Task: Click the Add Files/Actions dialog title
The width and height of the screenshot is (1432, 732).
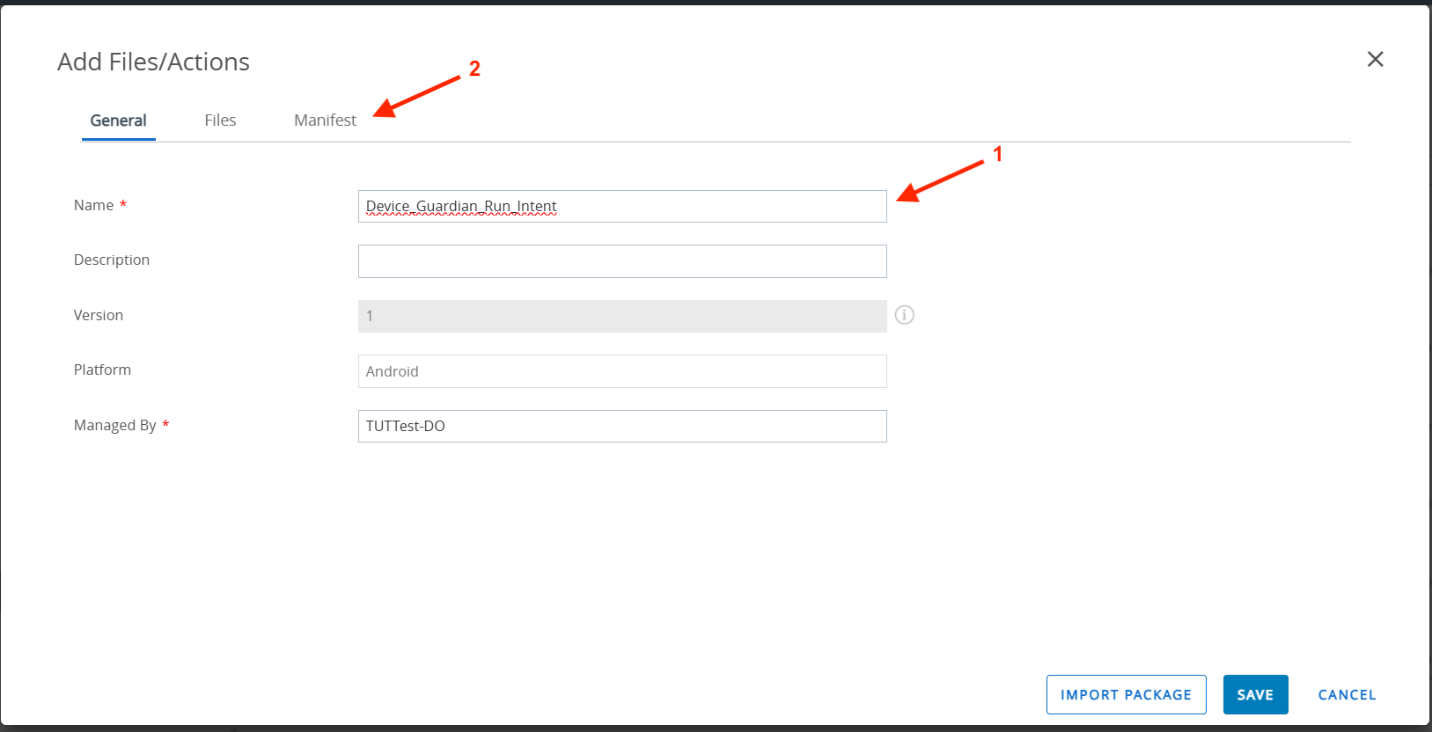Action: 154,62
